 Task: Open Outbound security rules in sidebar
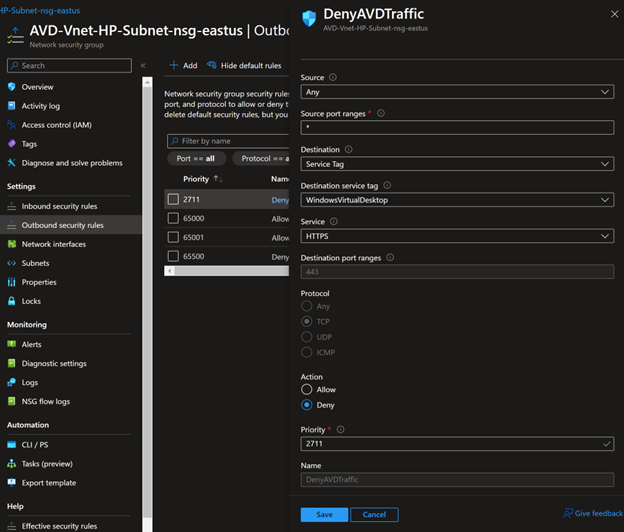pyautogui.click(x=71, y=225)
